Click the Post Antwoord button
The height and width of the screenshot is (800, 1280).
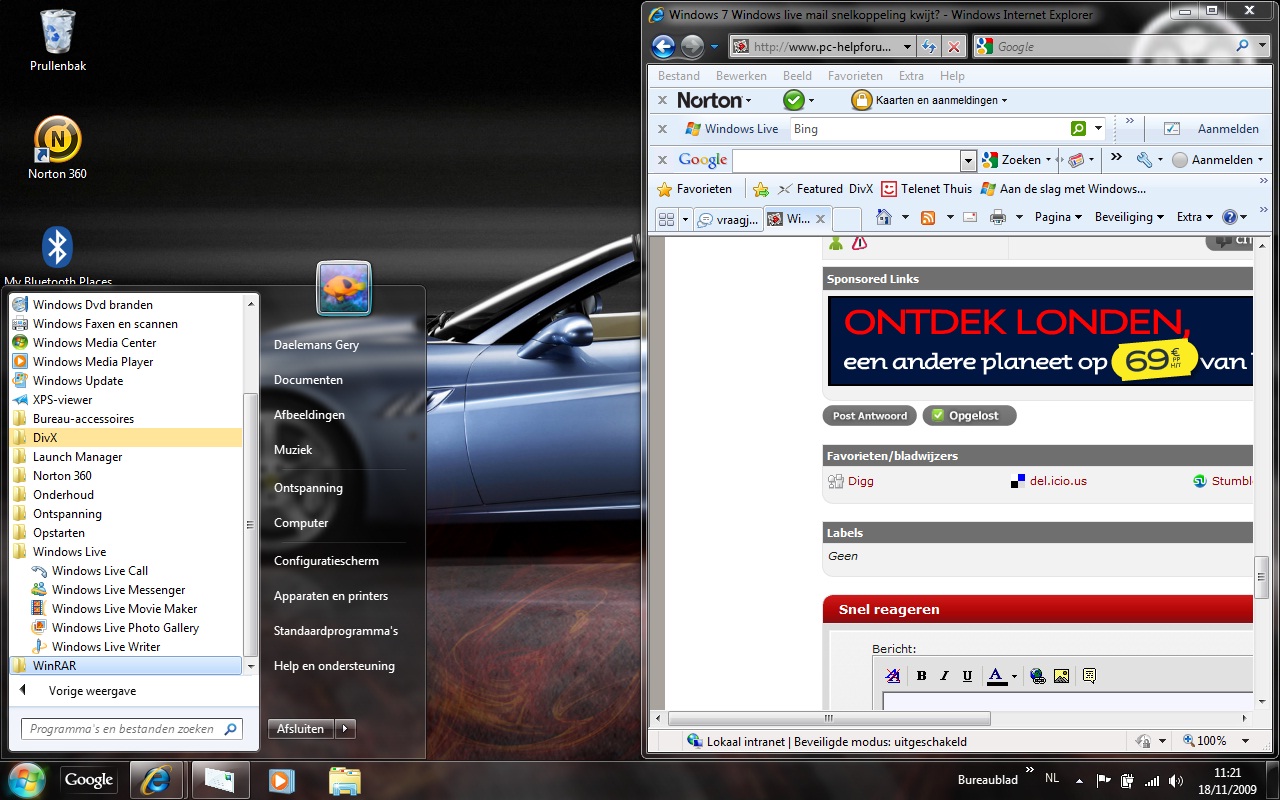pos(870,416)
